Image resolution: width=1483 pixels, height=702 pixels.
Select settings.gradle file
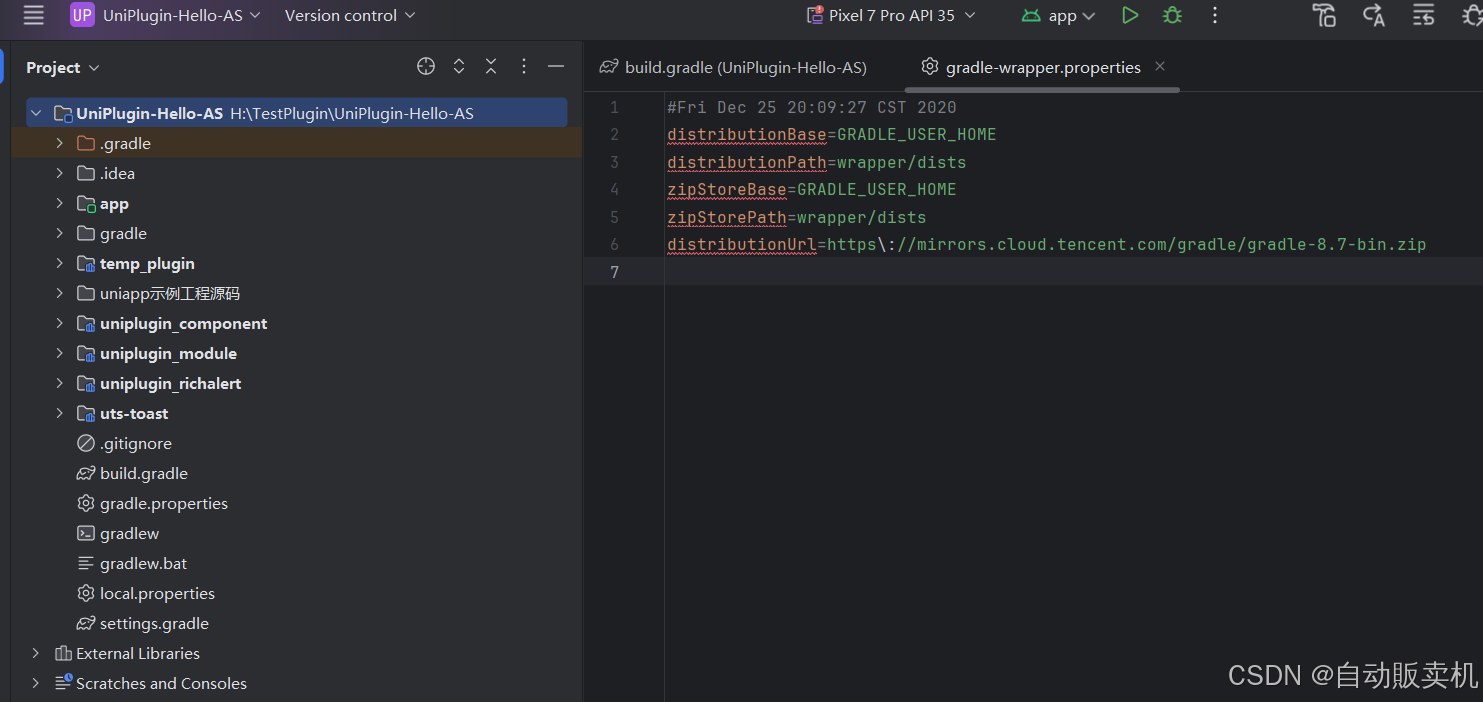[155, 623]
